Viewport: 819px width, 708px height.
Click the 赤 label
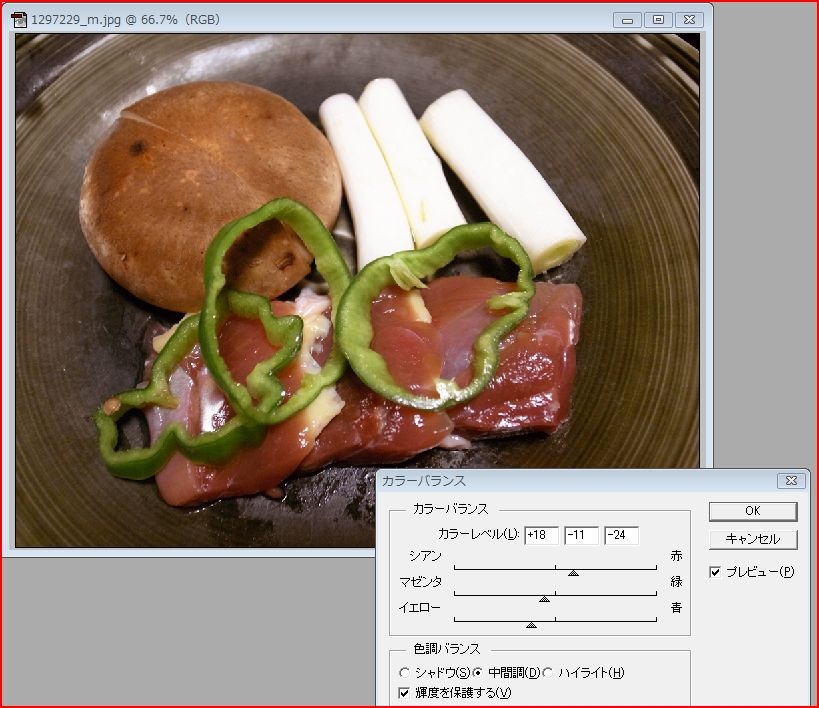pos(676,556)
